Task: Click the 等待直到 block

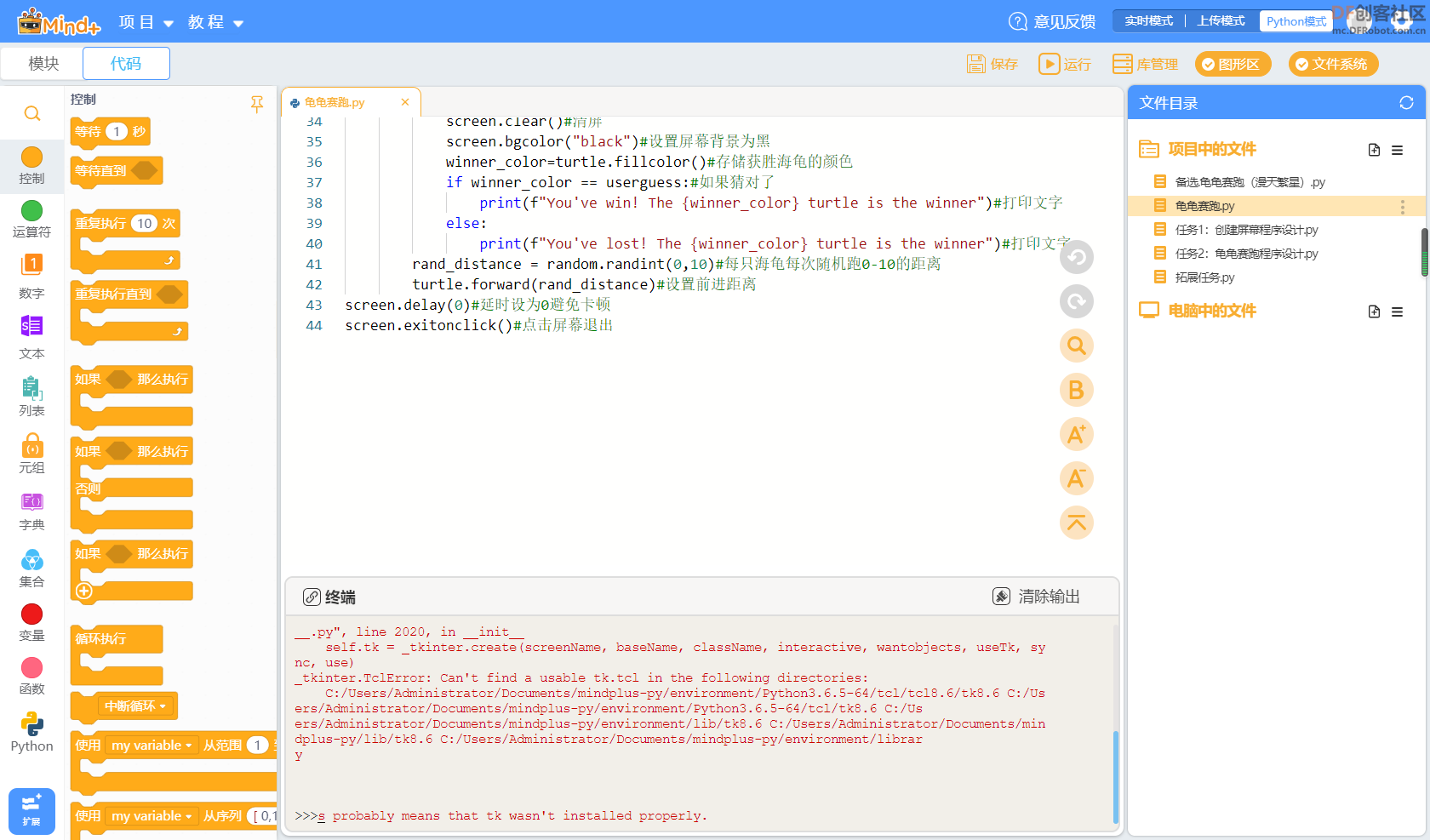Action: pos(117,170)
